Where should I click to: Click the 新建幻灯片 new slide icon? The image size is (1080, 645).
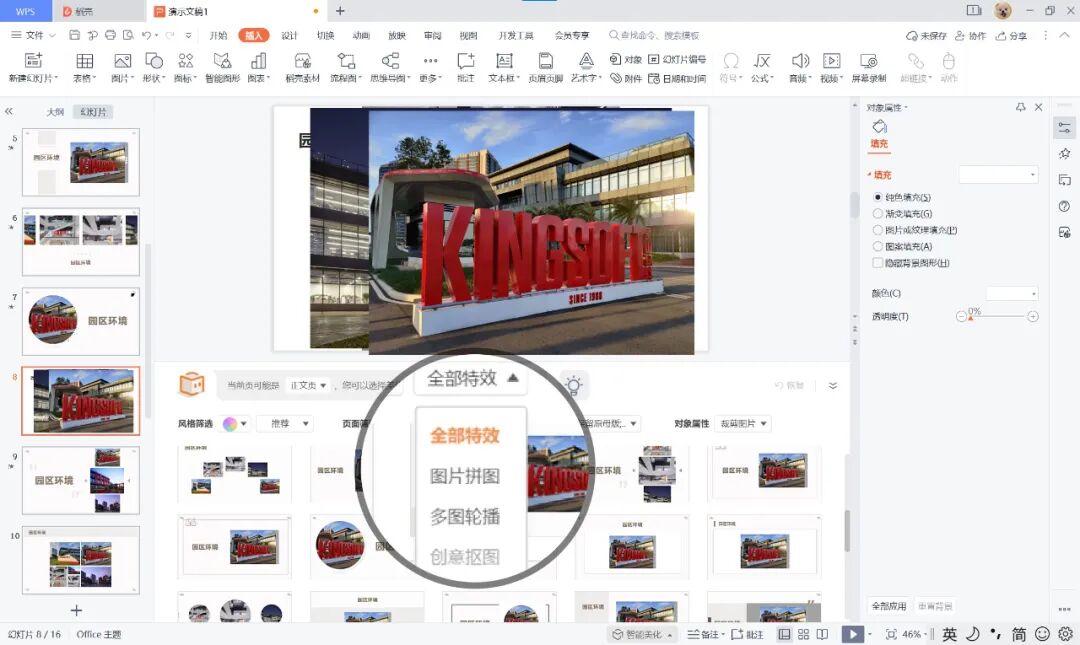pos(33,61)
